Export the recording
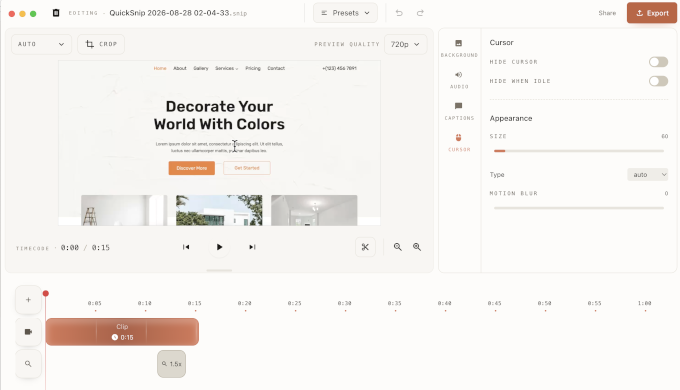680x390 pixels. coord(652,13)
